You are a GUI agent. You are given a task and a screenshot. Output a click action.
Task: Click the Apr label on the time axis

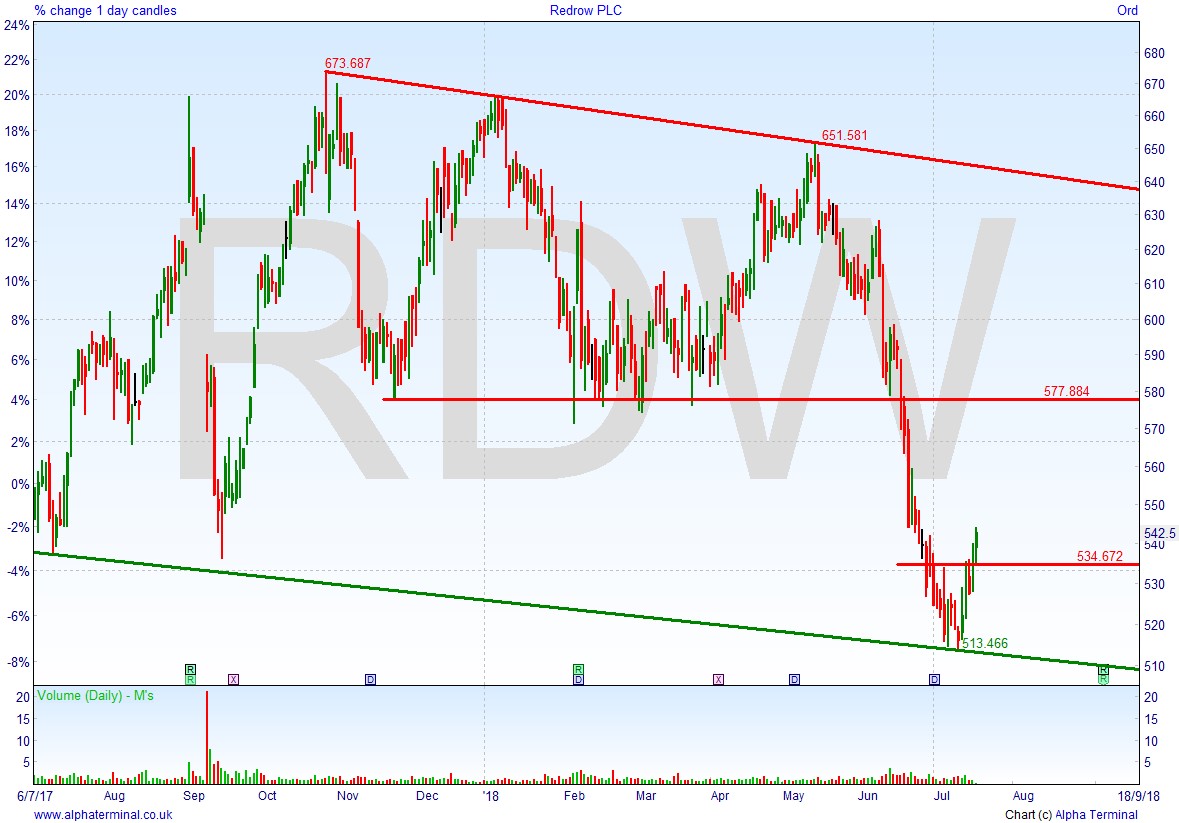[x=720, y=795]
